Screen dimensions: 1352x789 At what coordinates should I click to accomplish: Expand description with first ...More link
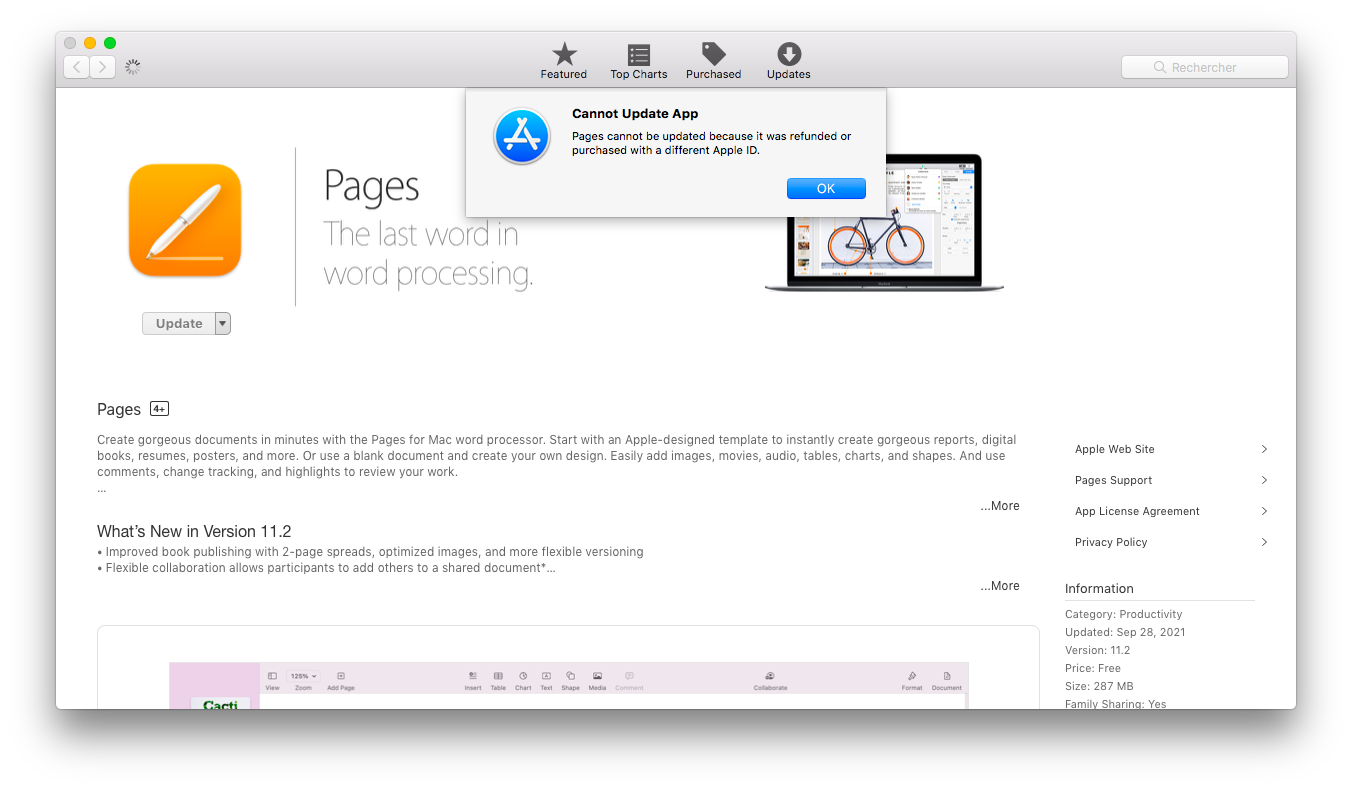click(x=1000, y=506)
